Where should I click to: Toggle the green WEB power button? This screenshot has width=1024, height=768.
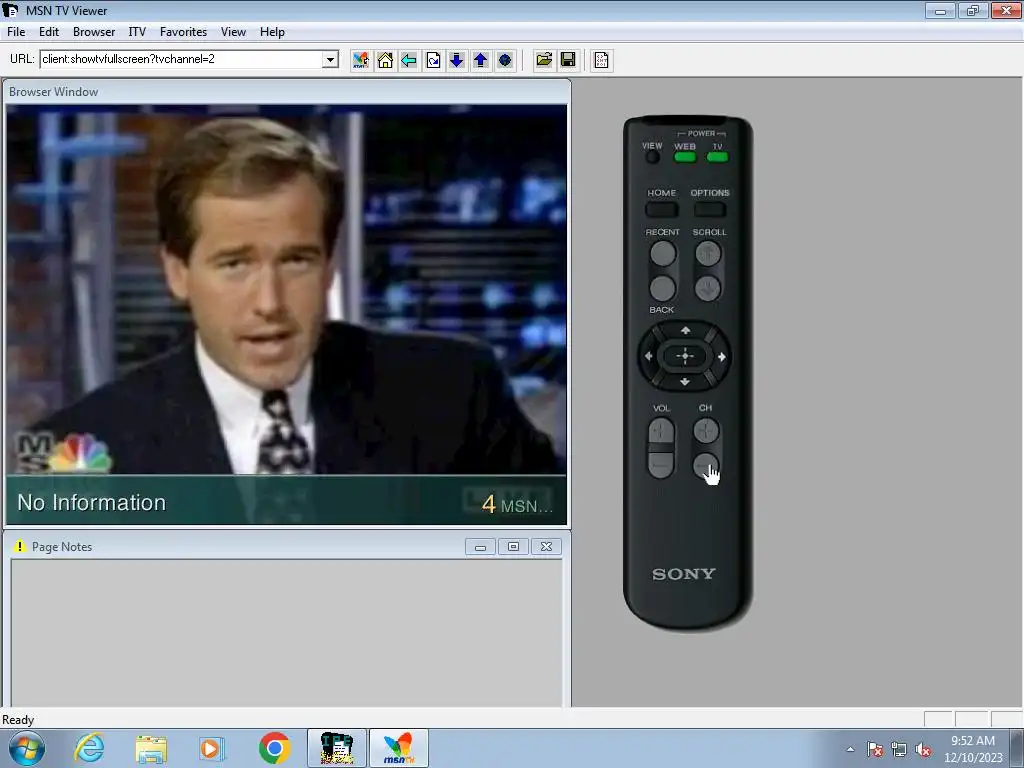point(685,157)
